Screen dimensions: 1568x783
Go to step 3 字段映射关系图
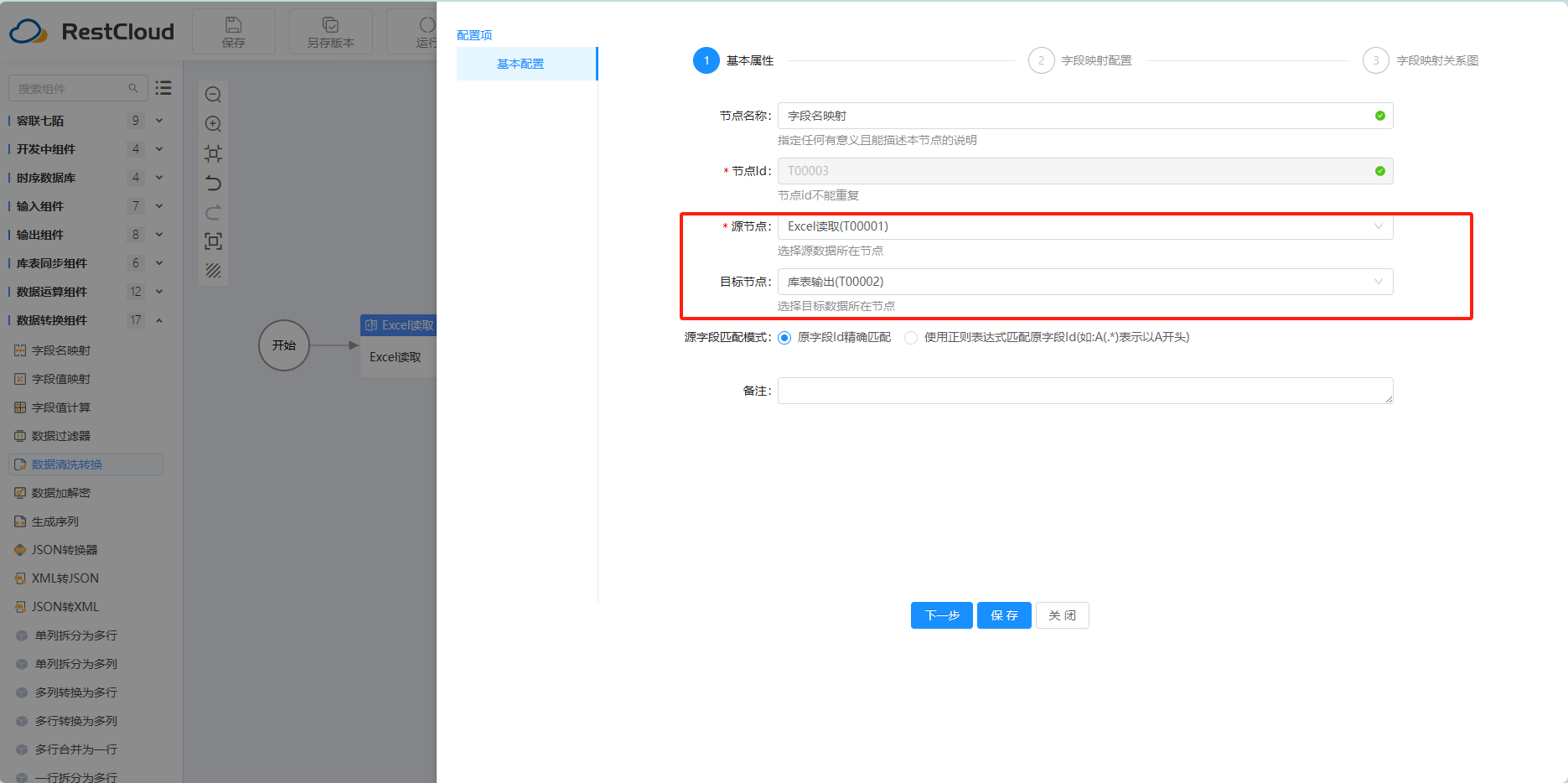pos(1421,60)
